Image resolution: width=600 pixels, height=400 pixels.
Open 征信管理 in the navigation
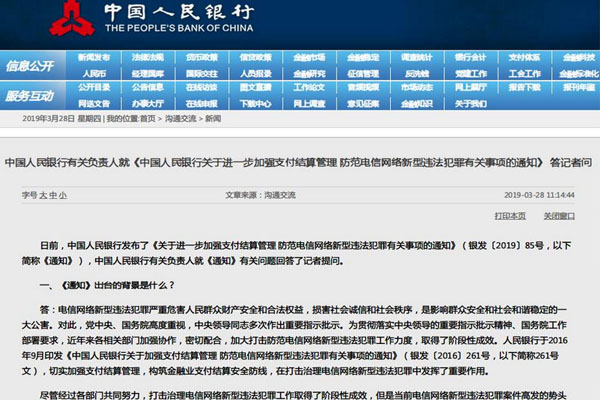pos(363,73)
